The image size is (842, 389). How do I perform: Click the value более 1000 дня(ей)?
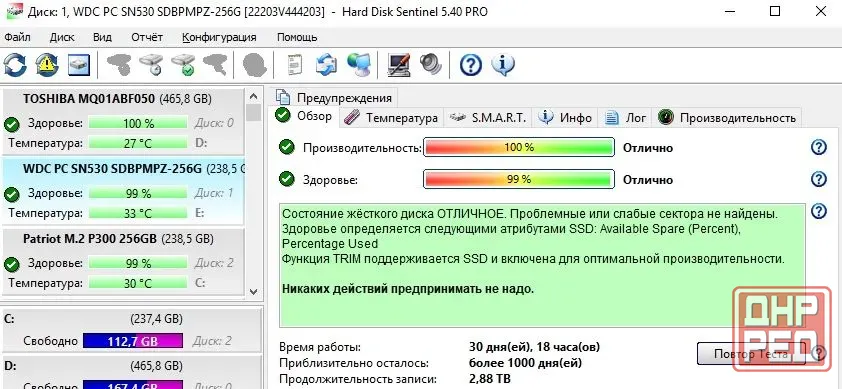525,363
